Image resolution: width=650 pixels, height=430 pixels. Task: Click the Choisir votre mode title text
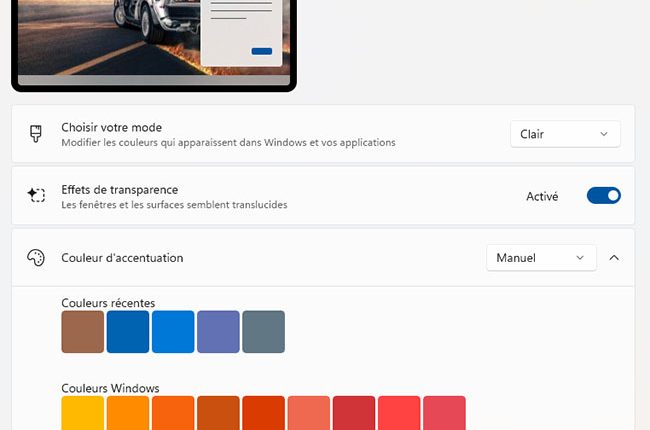click(x=112, y=127)
